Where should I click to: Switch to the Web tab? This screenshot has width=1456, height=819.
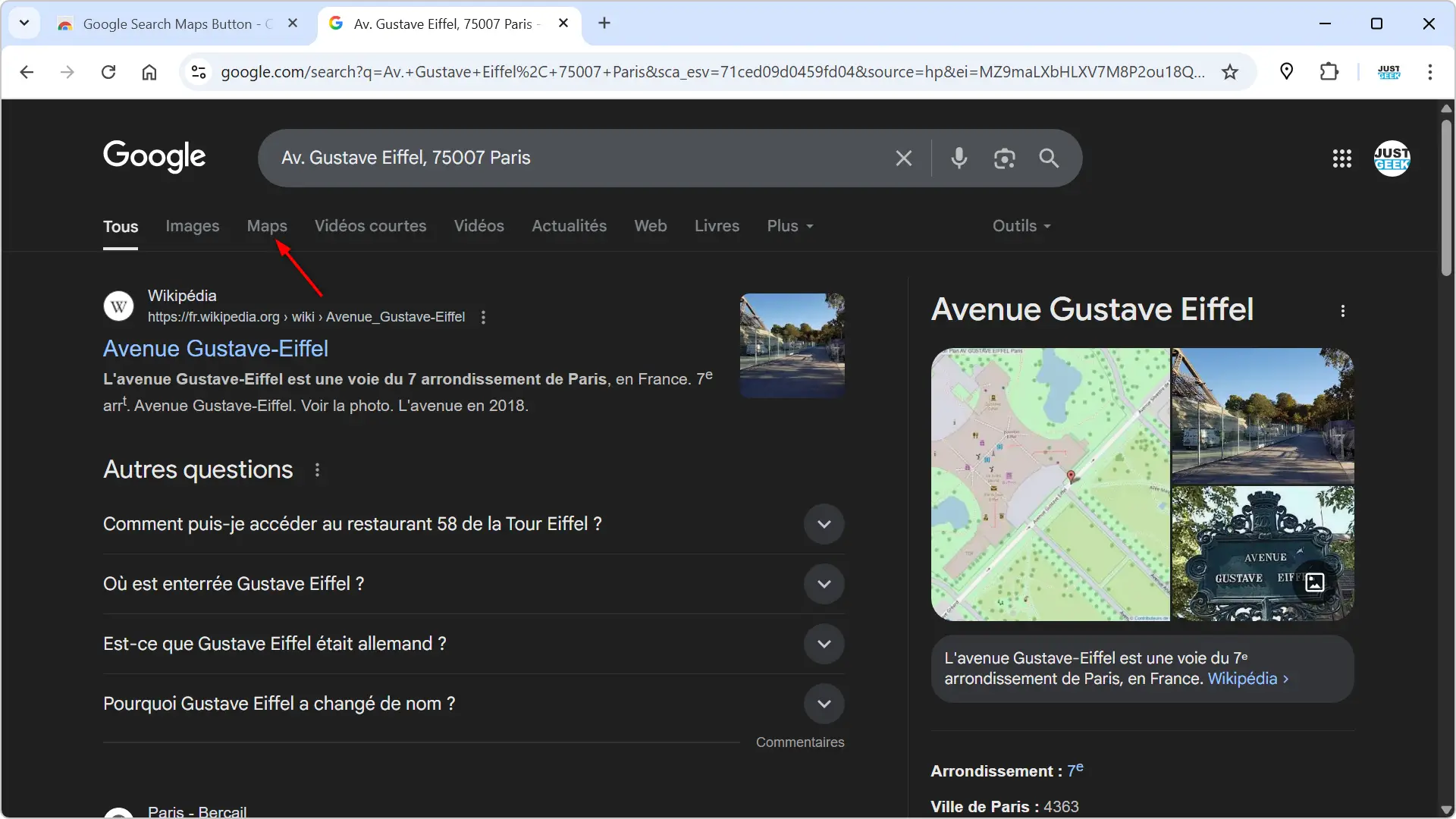click(x=651, y=226)
